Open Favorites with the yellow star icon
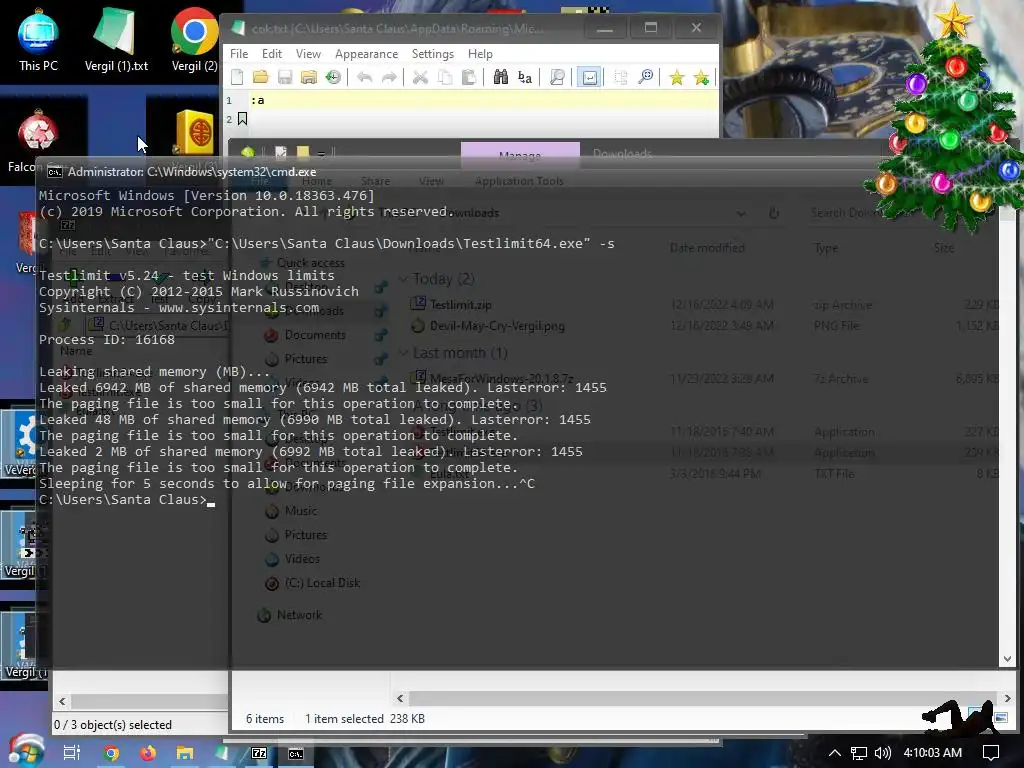The image size is (1024, 768). 677,78
